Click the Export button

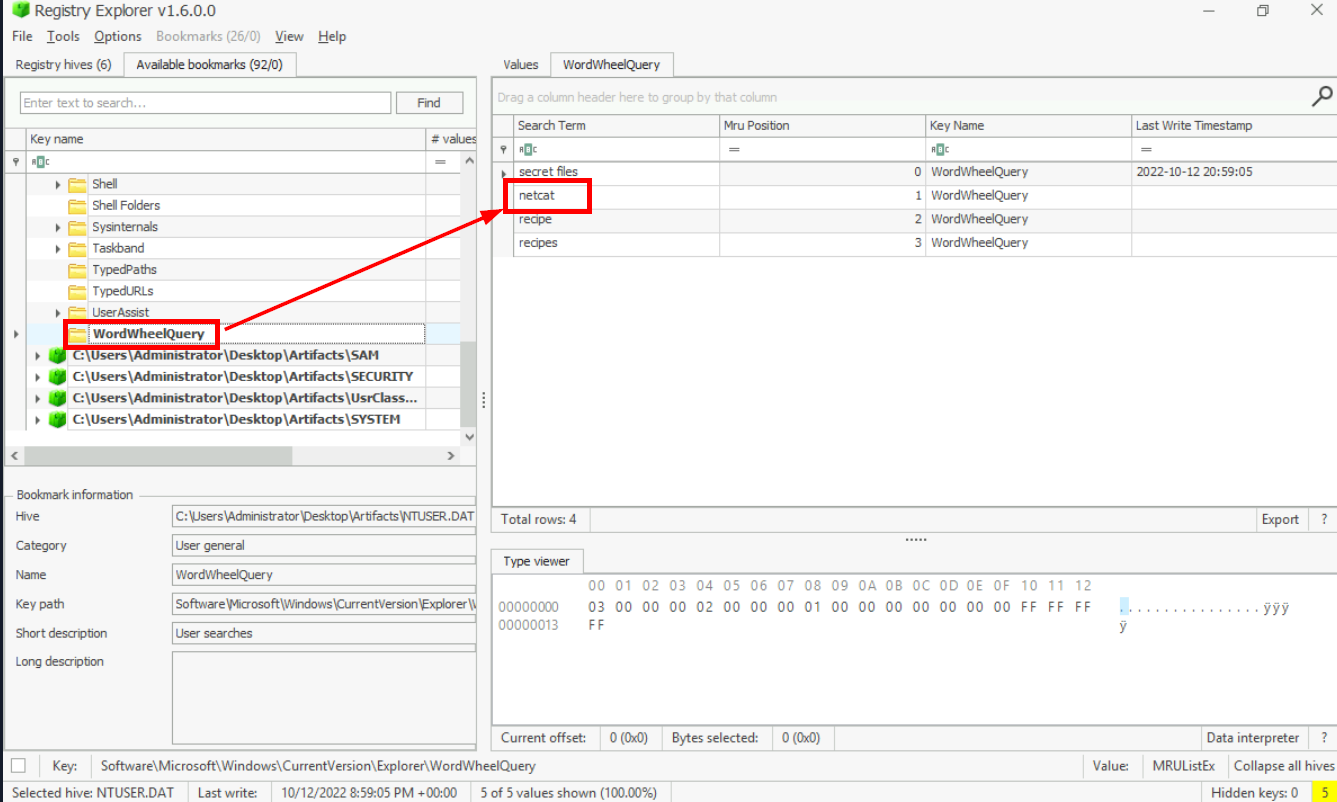pos(1279,520)
